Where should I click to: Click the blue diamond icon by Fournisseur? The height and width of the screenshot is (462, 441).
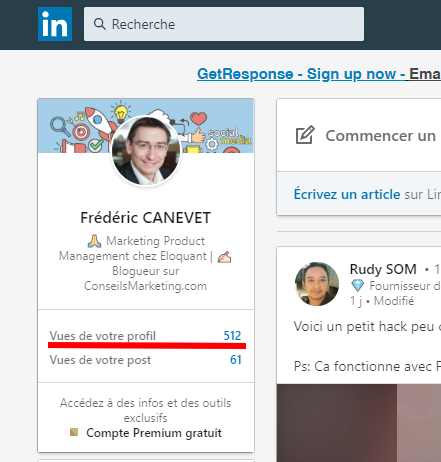coord(357,285)
